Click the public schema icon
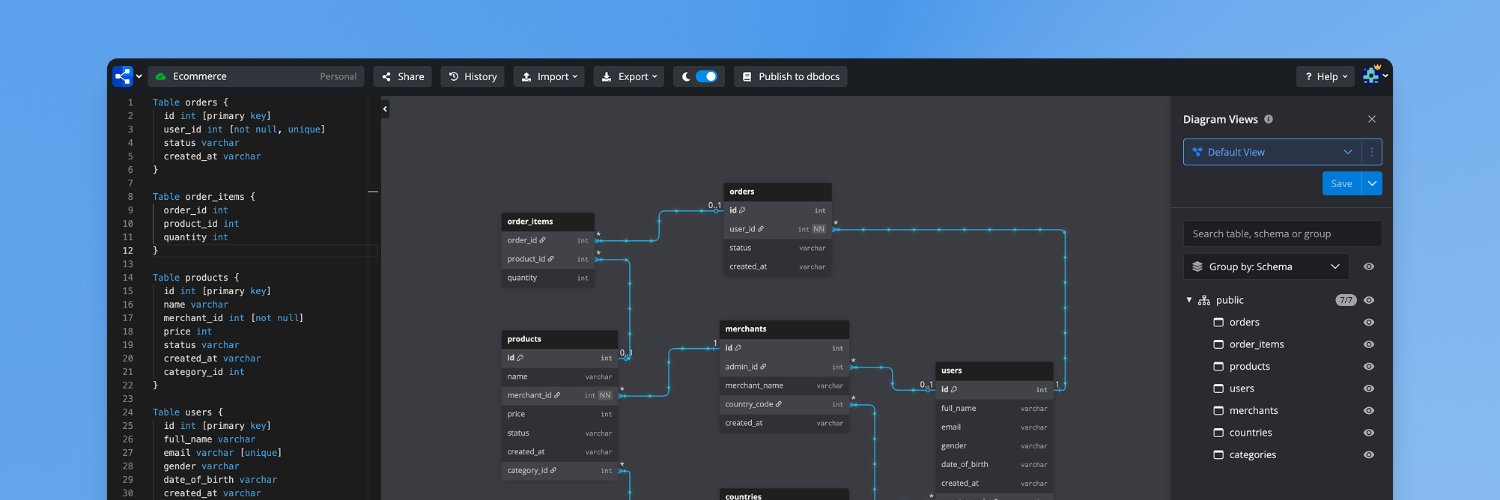This screenshot has width=1500, height=500. click(x=1204, y=300)
